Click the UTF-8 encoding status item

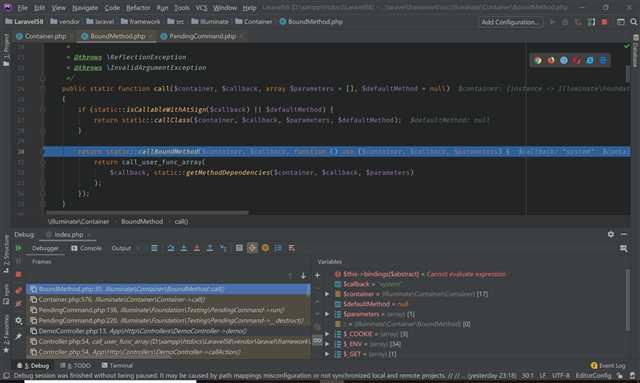pos(560,375)
